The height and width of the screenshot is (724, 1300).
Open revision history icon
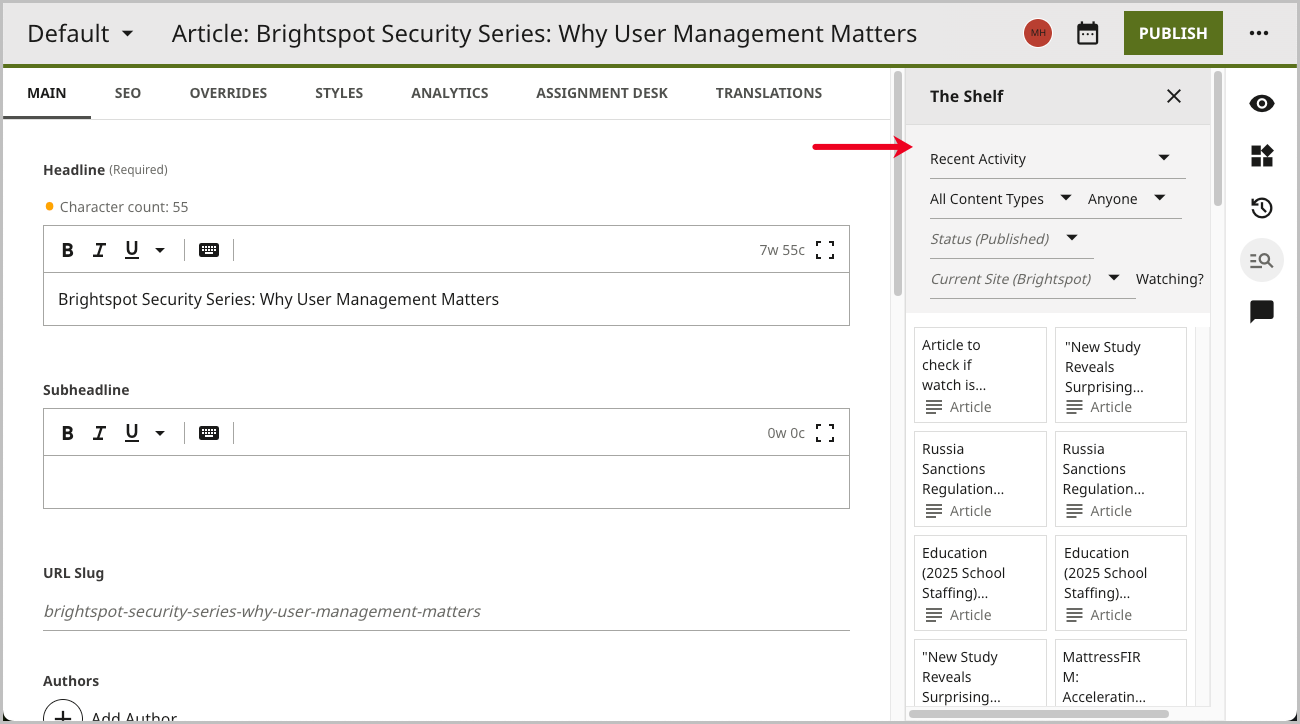click(1262, 208)
